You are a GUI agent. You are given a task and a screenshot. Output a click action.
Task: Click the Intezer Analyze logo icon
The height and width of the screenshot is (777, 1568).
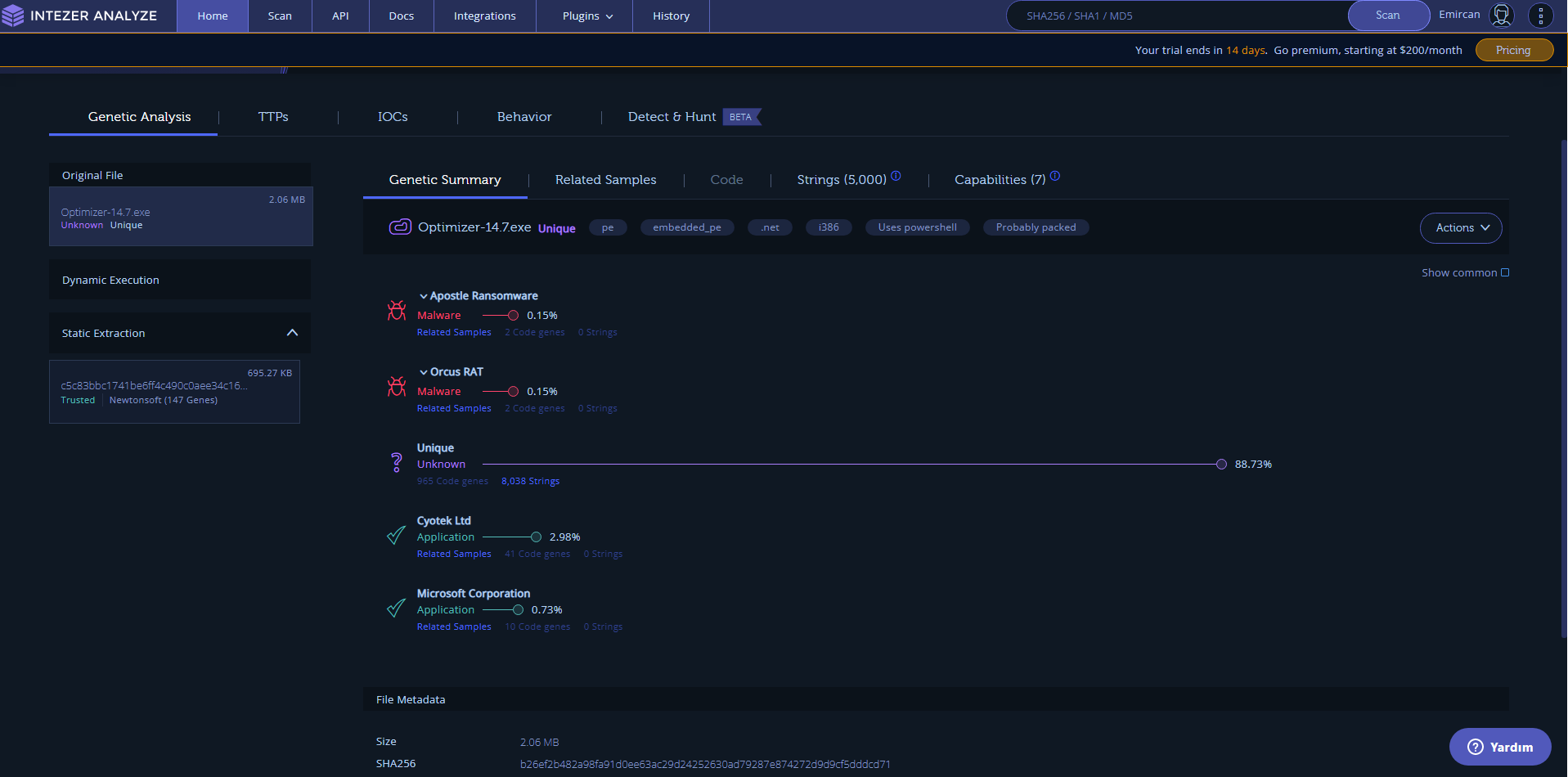click(13, 16)
